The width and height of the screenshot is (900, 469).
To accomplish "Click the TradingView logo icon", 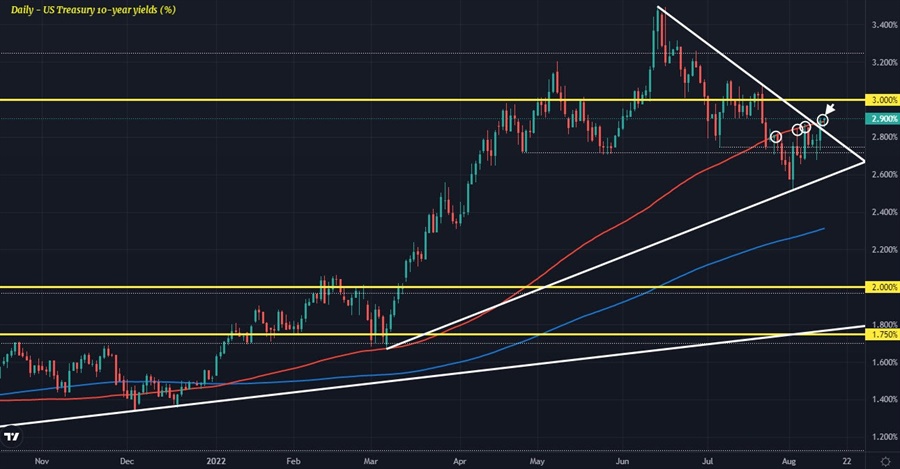I will [x=13, y=434].
